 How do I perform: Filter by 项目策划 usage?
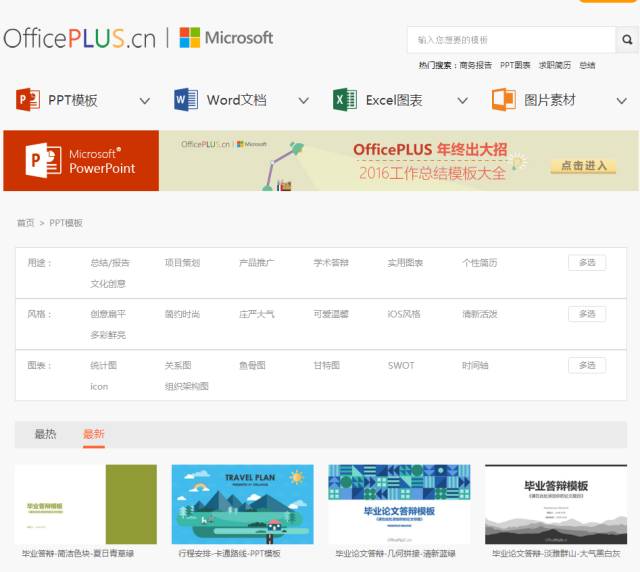(x=182, y=263)
